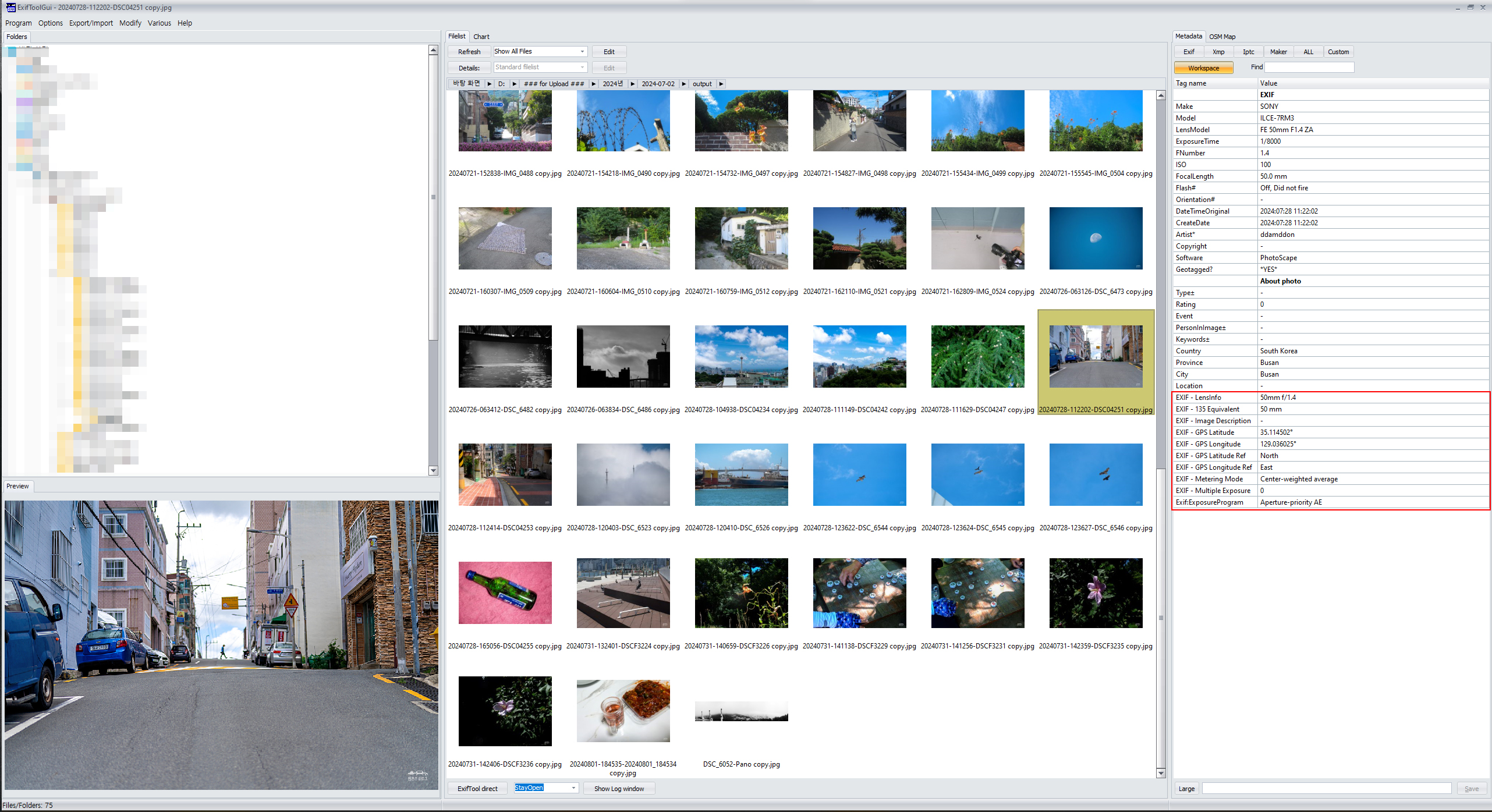Switch to the Chart tab
Viewport: 1492px width, 812px height.
[x=481, y=37]
